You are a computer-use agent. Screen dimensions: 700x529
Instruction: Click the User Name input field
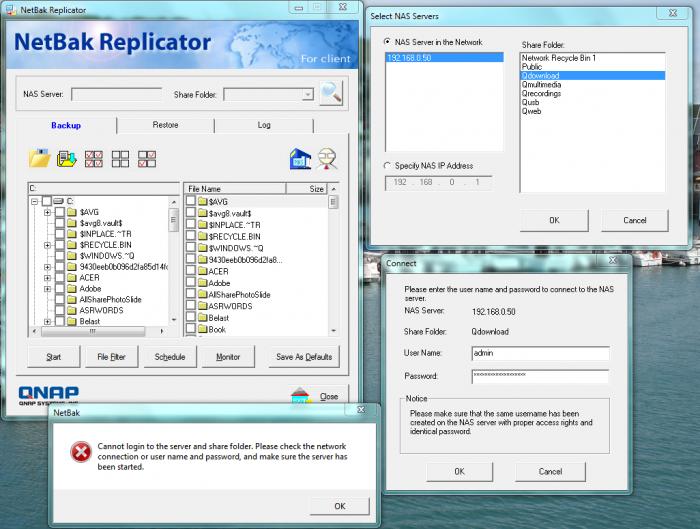[x=540, y=353]
